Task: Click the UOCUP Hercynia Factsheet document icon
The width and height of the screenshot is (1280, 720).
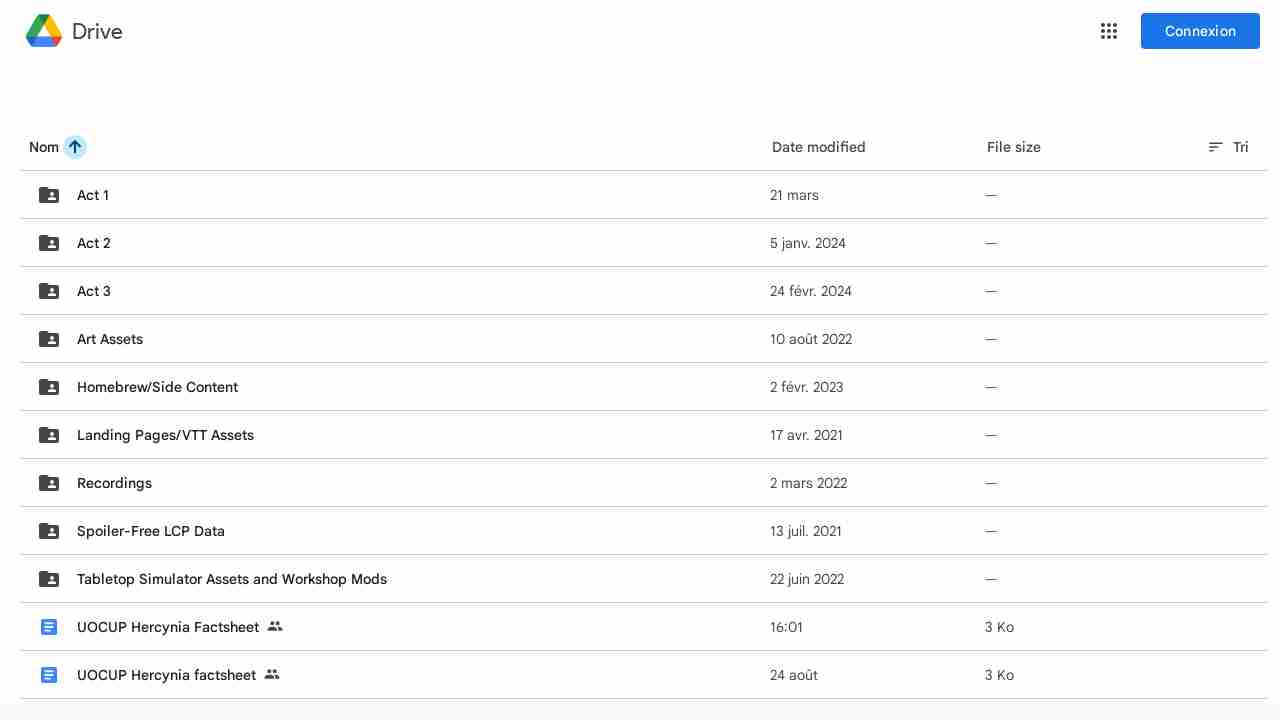Action: pyautogui.click(x=49, y=627)
